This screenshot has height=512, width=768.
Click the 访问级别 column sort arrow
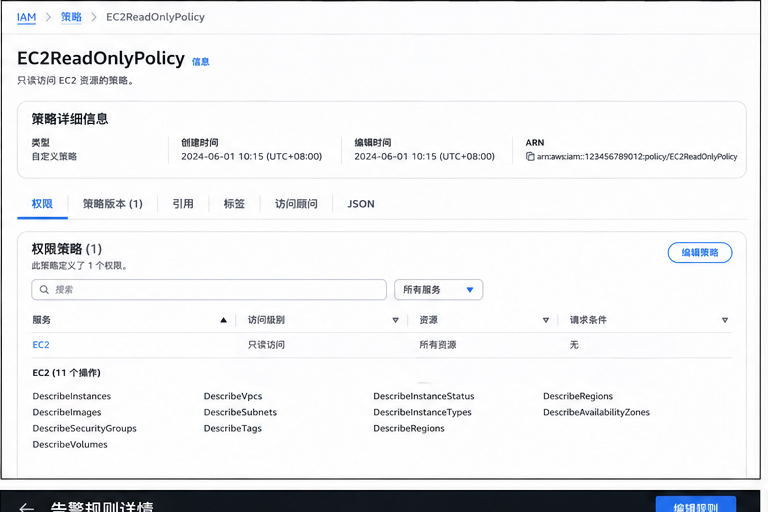coord(395,320)
